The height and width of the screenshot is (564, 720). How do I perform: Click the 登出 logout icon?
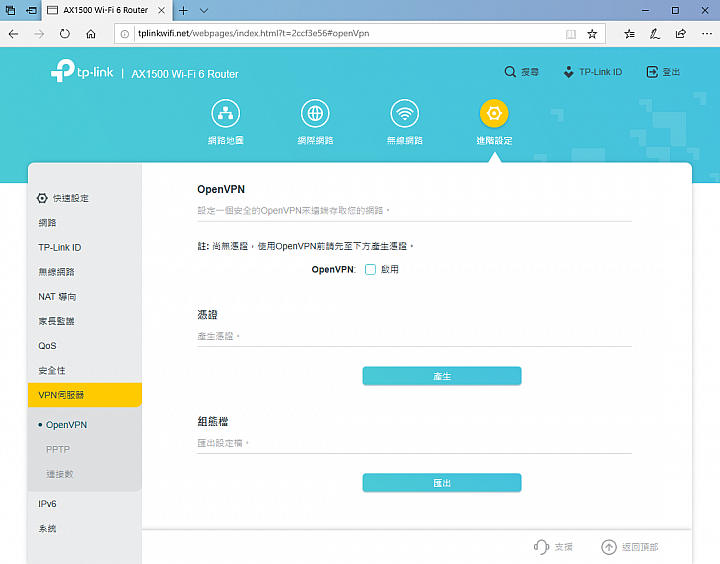tap(652, 72)
